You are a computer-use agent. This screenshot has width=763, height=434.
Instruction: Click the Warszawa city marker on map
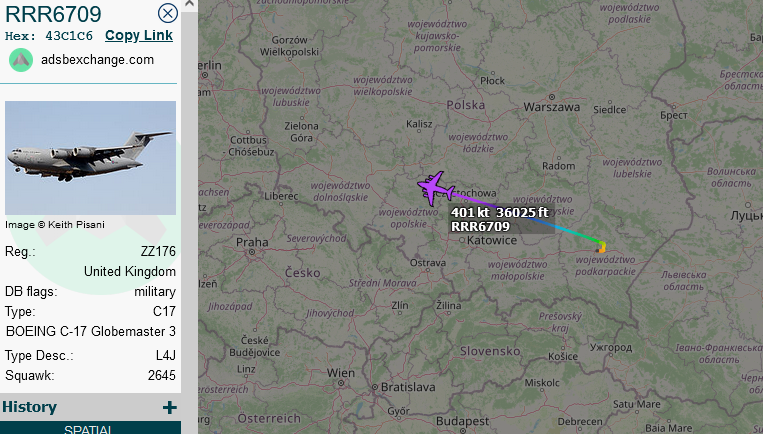[x=551, y=97]
